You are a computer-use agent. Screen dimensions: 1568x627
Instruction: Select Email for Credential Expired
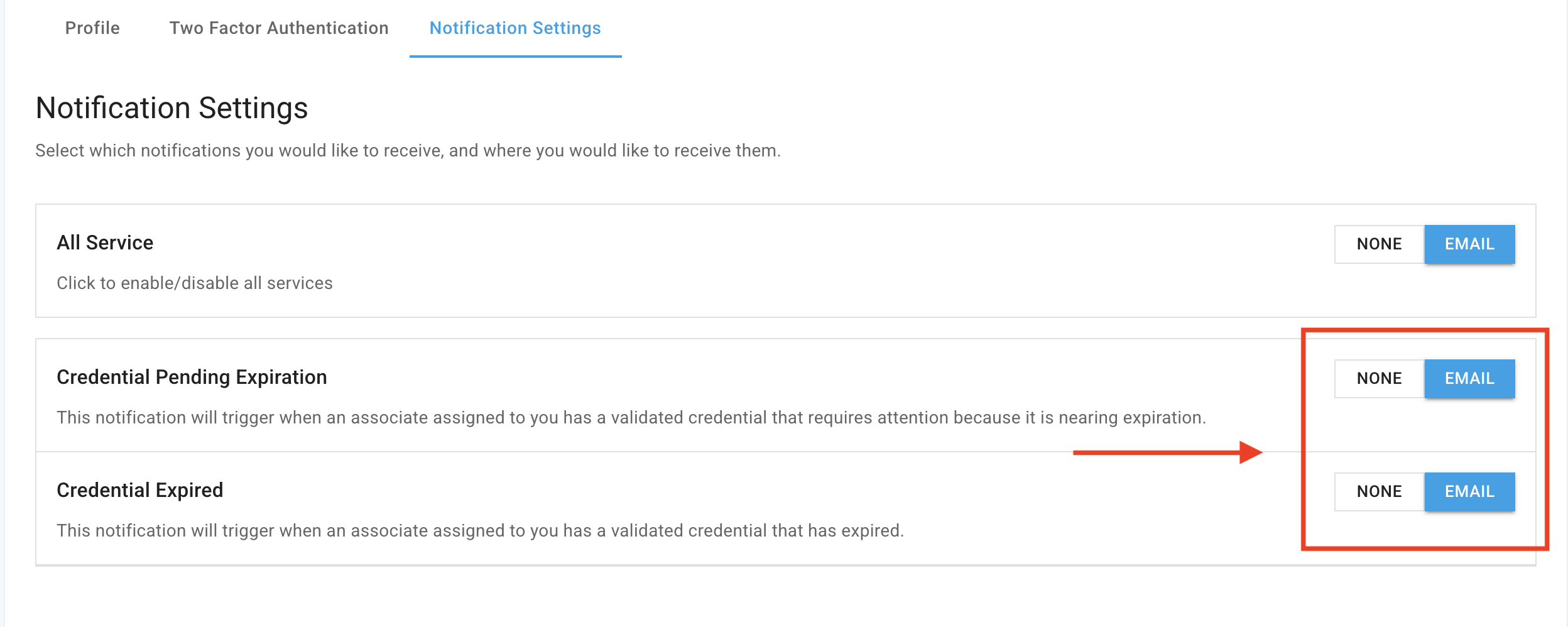pos(1469,491)
